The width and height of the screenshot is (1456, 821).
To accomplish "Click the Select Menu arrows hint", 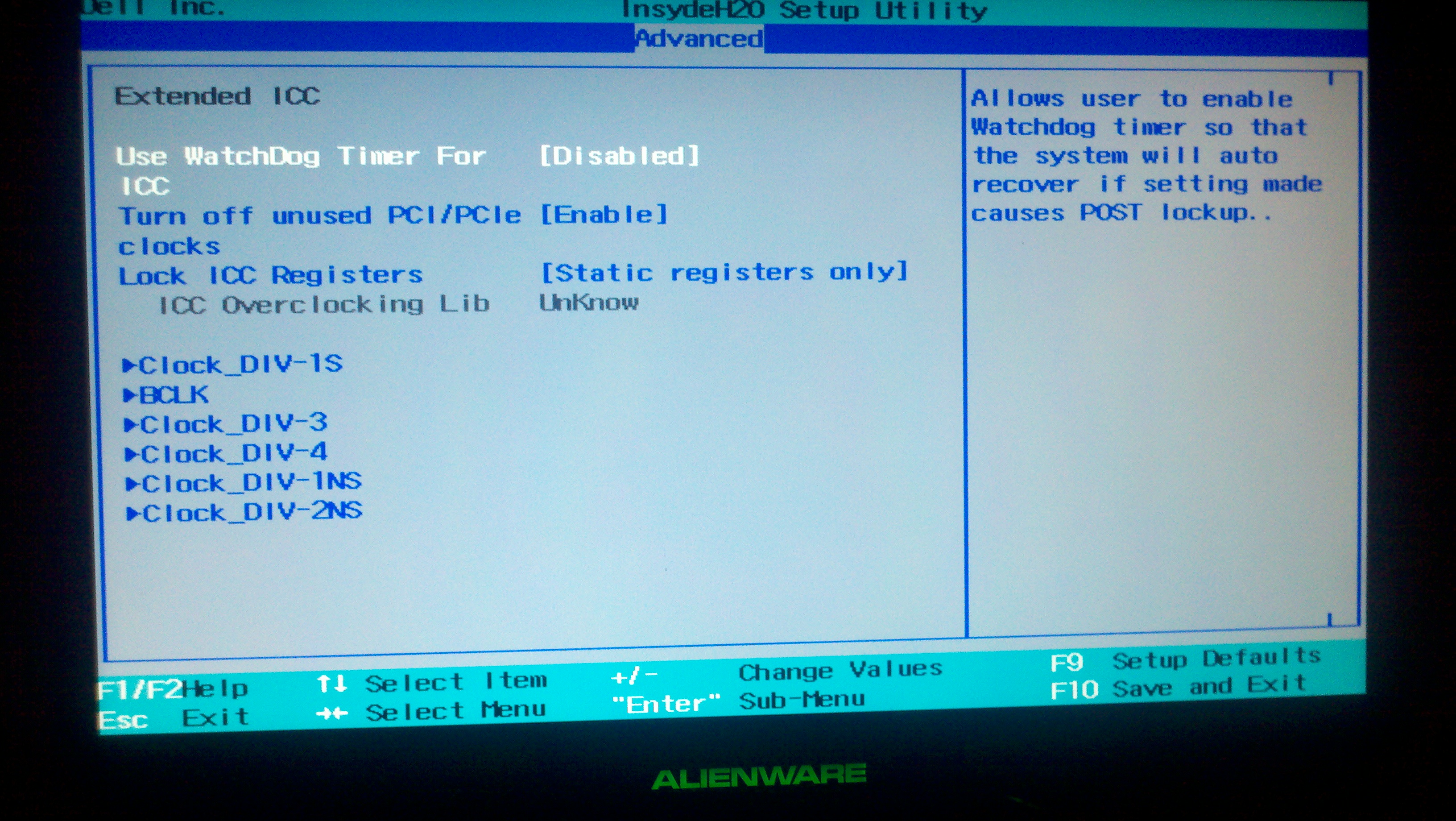I will pos(431,711).
